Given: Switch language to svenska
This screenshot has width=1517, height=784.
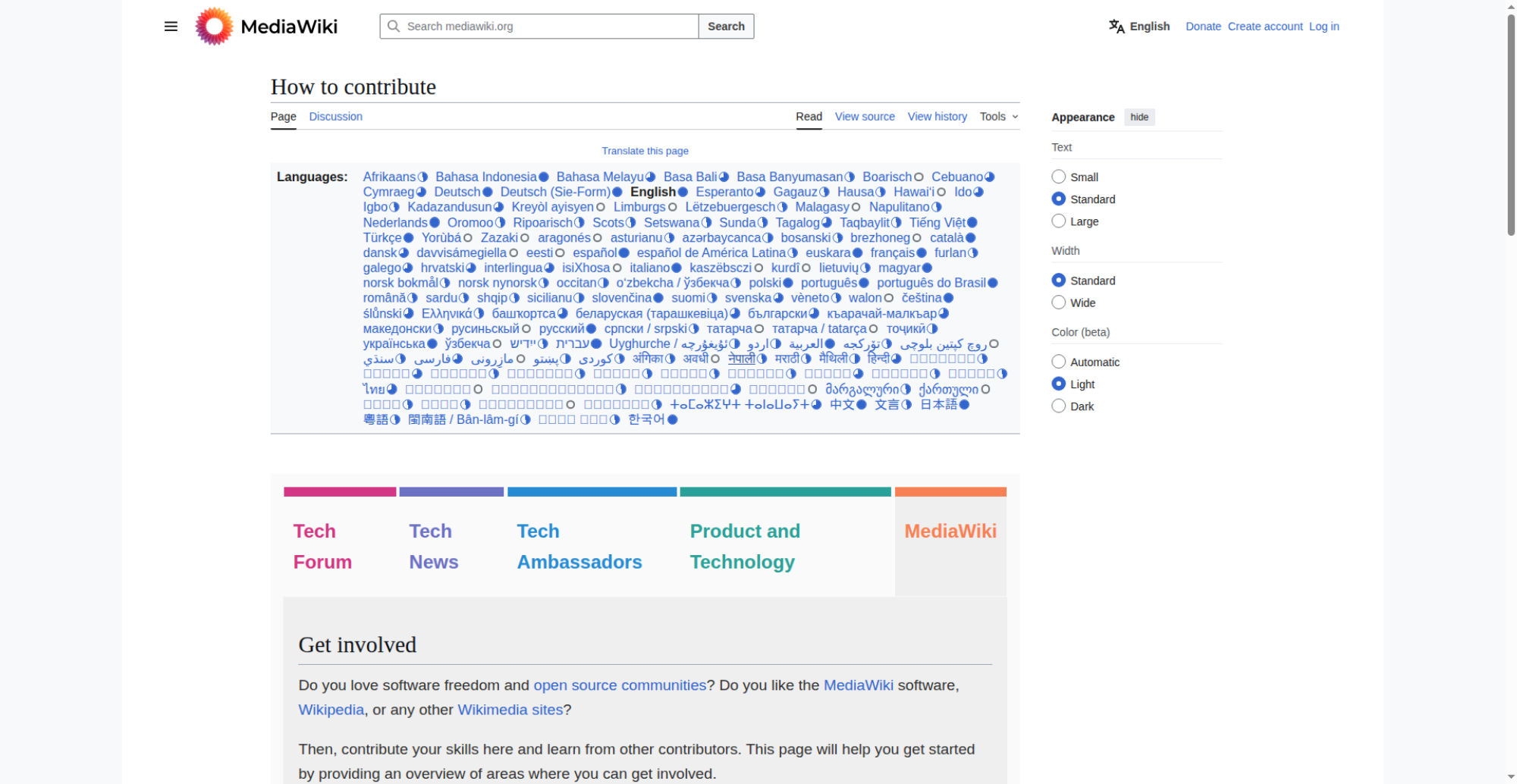Looking at the screenshot, I should tap(748, 298).
